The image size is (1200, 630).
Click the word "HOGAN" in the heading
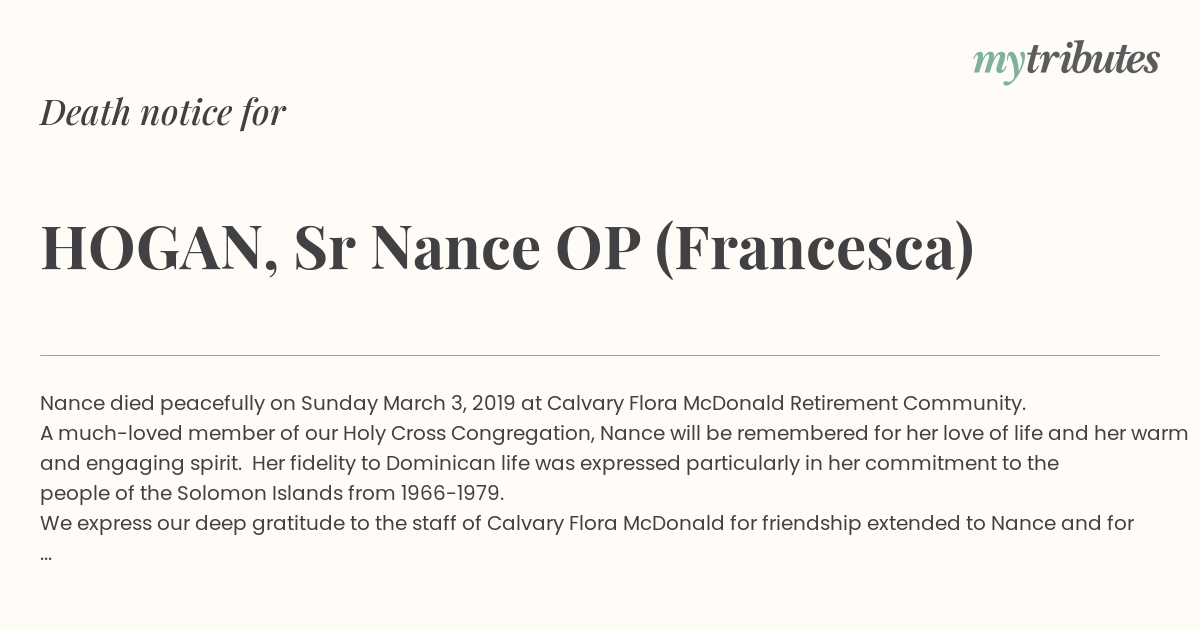coord(150,248)
